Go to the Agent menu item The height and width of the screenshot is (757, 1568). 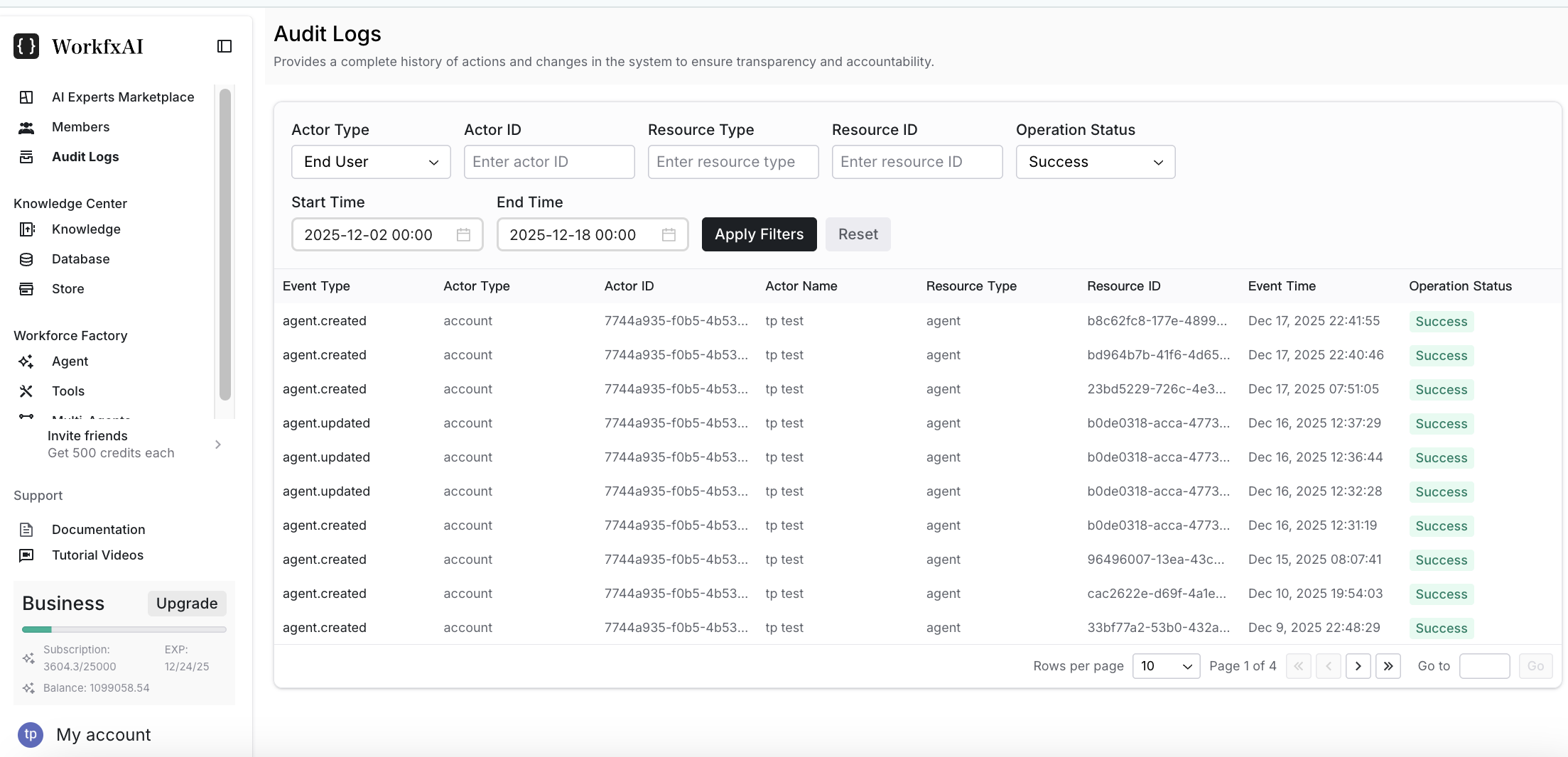click(70, 361)
